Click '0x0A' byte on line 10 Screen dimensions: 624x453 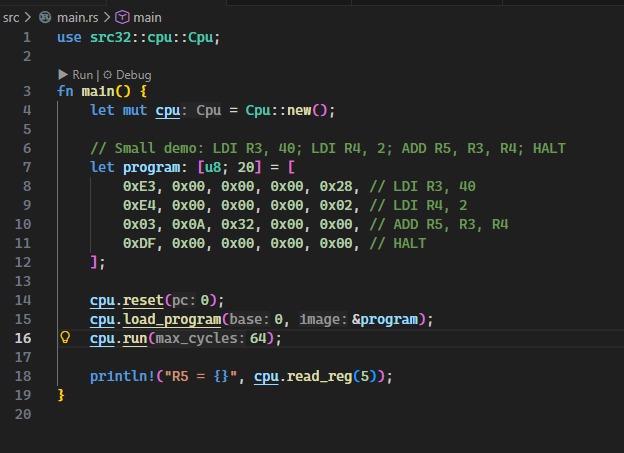pyautogui.click(x=188, y=224)
